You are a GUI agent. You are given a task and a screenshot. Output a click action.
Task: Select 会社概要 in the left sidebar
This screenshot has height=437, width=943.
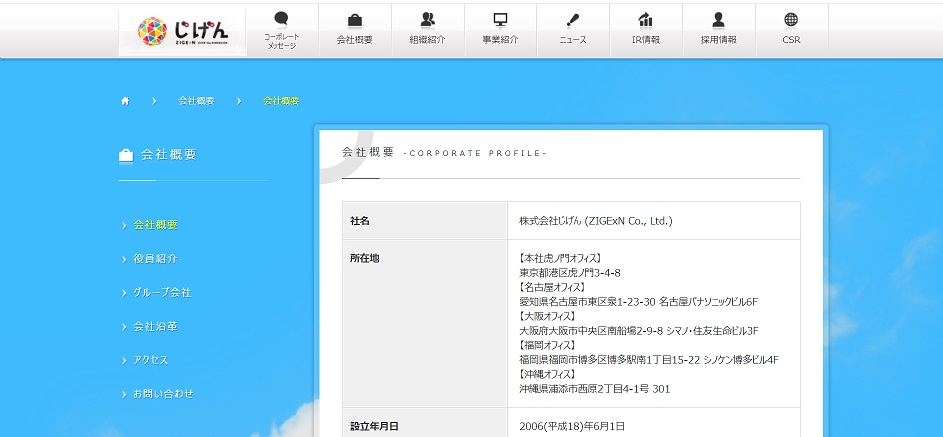coord(155,225)
